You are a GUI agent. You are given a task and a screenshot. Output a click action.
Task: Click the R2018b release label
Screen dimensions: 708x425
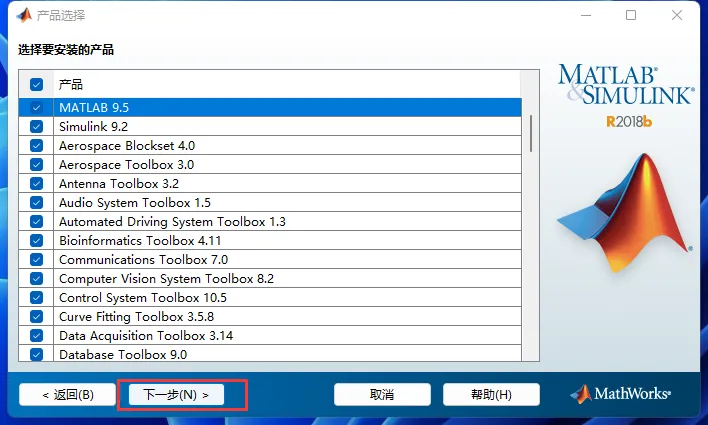coord(629,121)
